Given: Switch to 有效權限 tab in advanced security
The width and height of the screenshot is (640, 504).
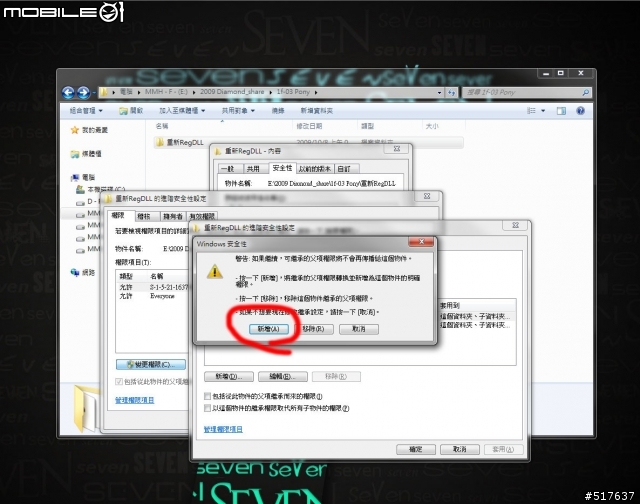Looking at the screenshot, I should tap(202, 216).
